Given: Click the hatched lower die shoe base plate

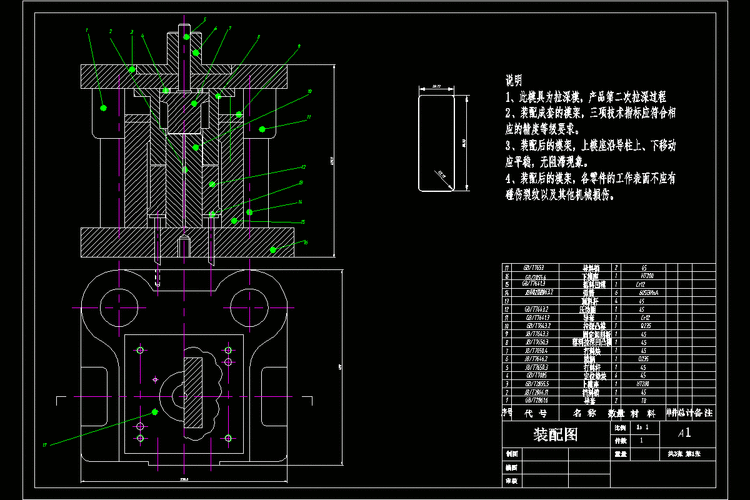Looking at the screenshot, I should coord(110,239).
